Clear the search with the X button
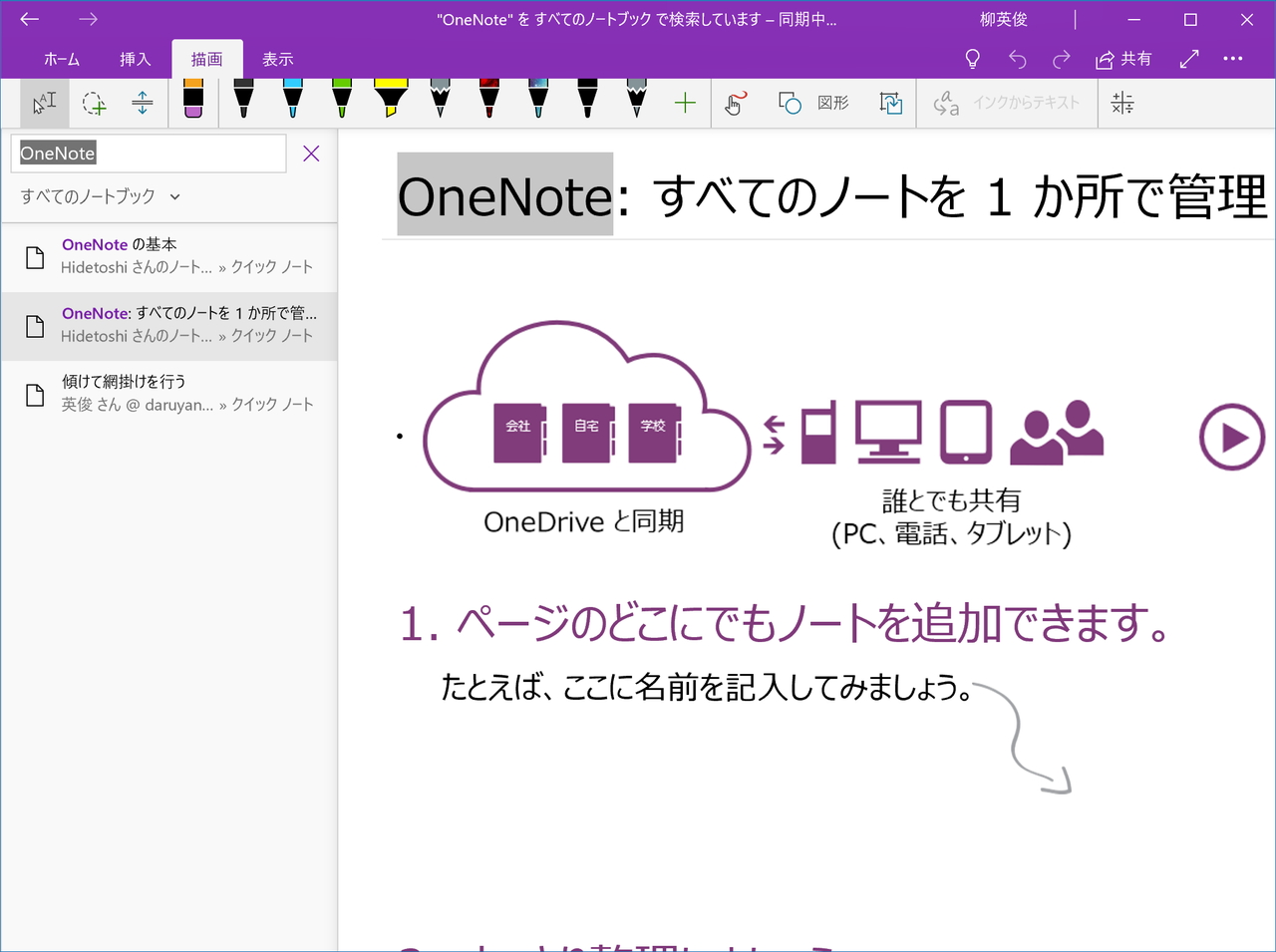Screen dimensions: 1276x952 [310, 153]
